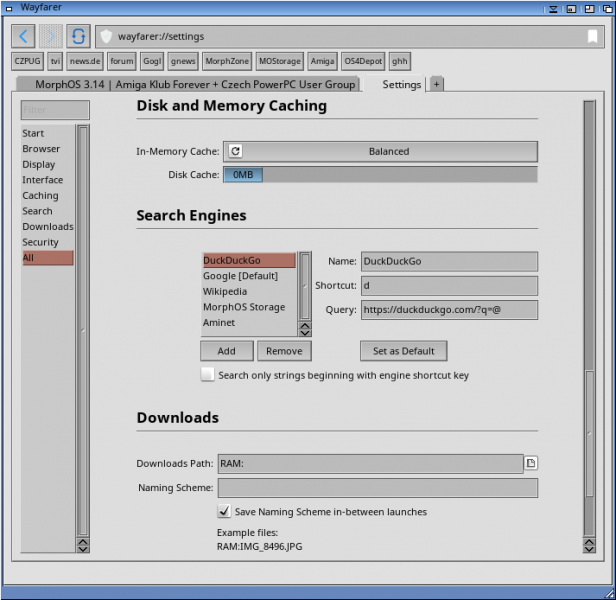Select Downloads in settings sidebar
Screen dimensions: 616x600
[48, 227]
